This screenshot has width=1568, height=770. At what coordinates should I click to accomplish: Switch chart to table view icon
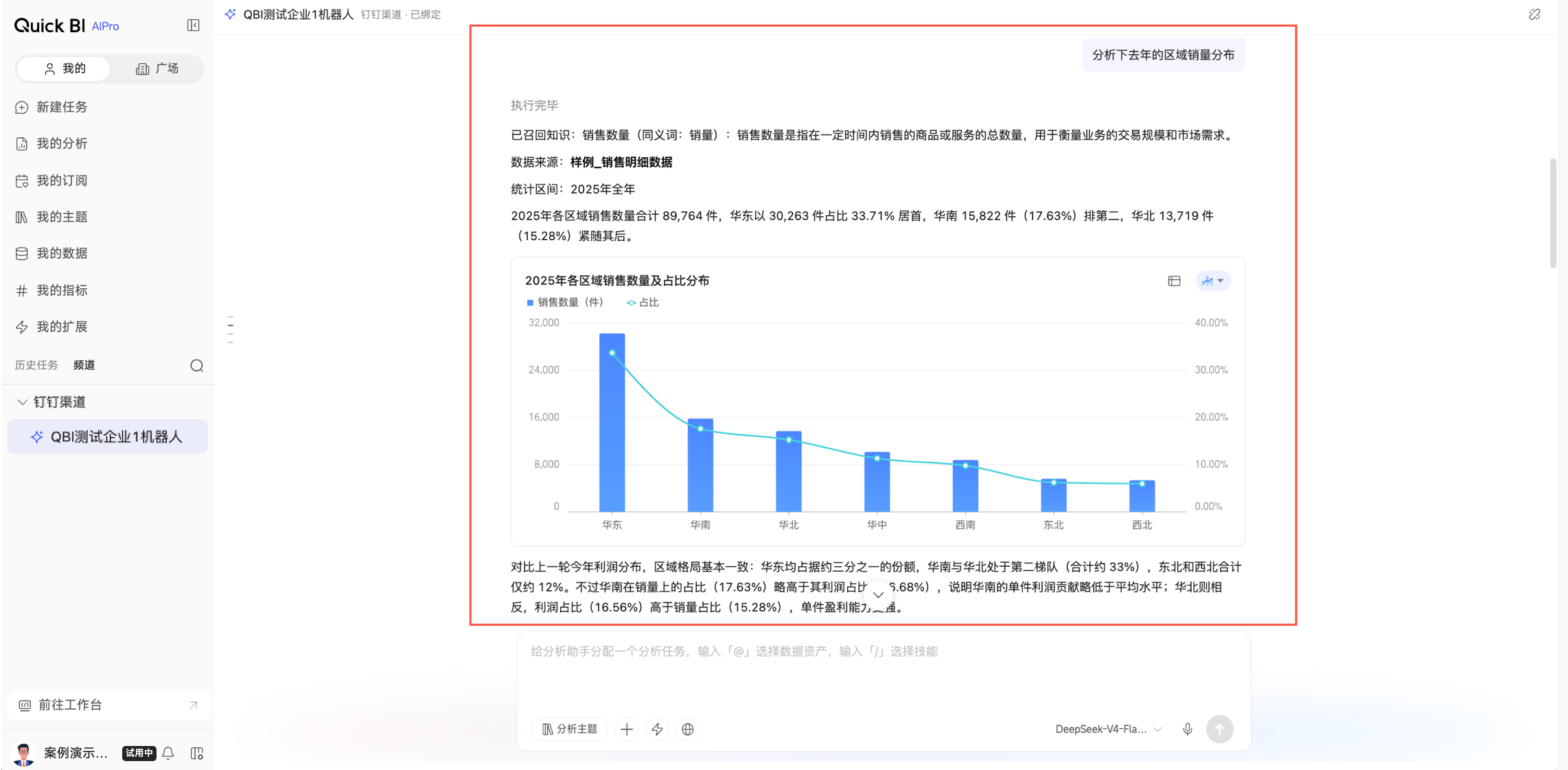[1174, 281]
